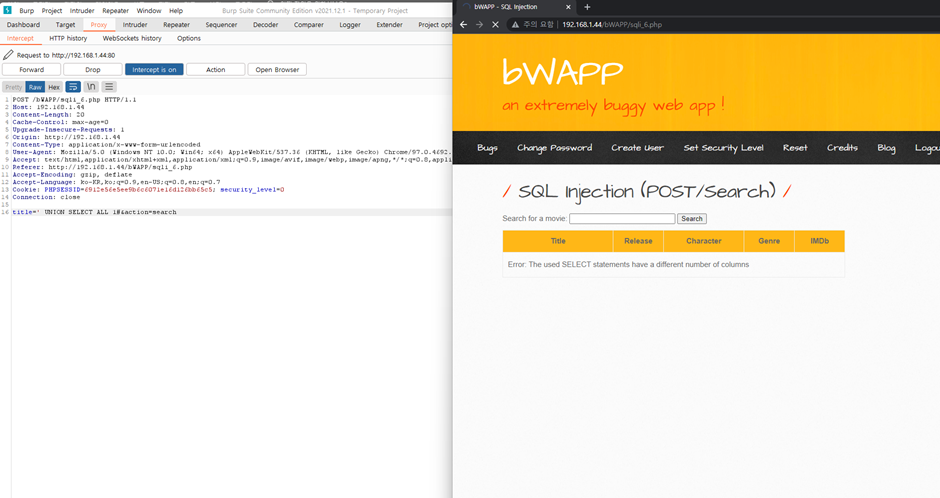Image resolution: width=940 pixels, height=498 pixels.
Task: Open the editor hamburger menu icon
Action: [109, 87]
